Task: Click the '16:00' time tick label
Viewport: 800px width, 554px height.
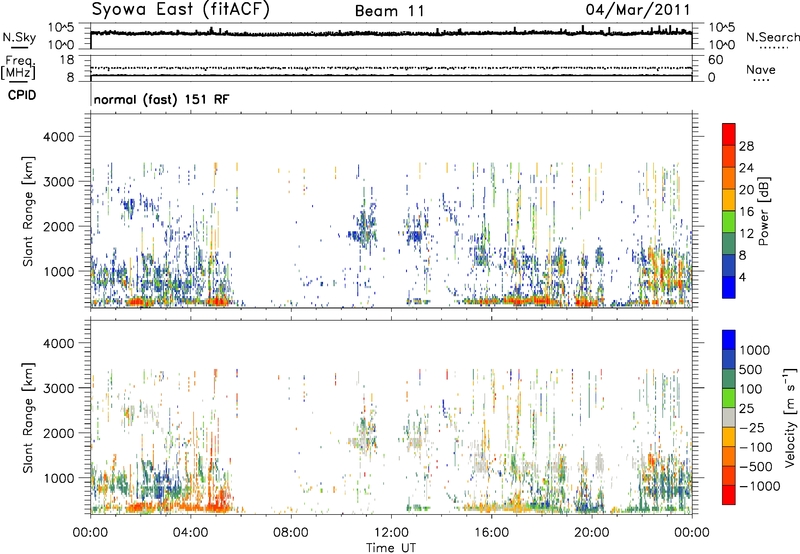Action: pyautogui.click(x=491, y=533)
